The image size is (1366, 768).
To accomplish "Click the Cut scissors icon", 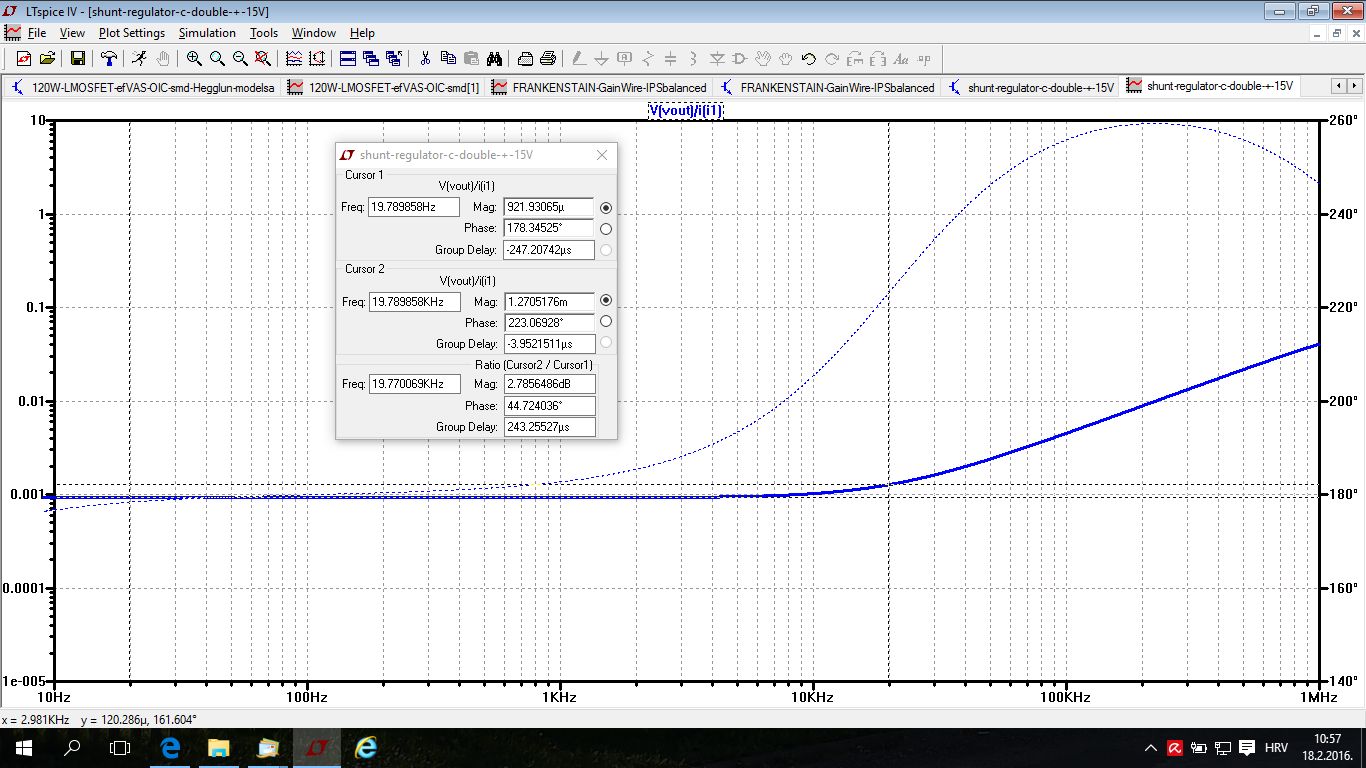I will point(425,58).
